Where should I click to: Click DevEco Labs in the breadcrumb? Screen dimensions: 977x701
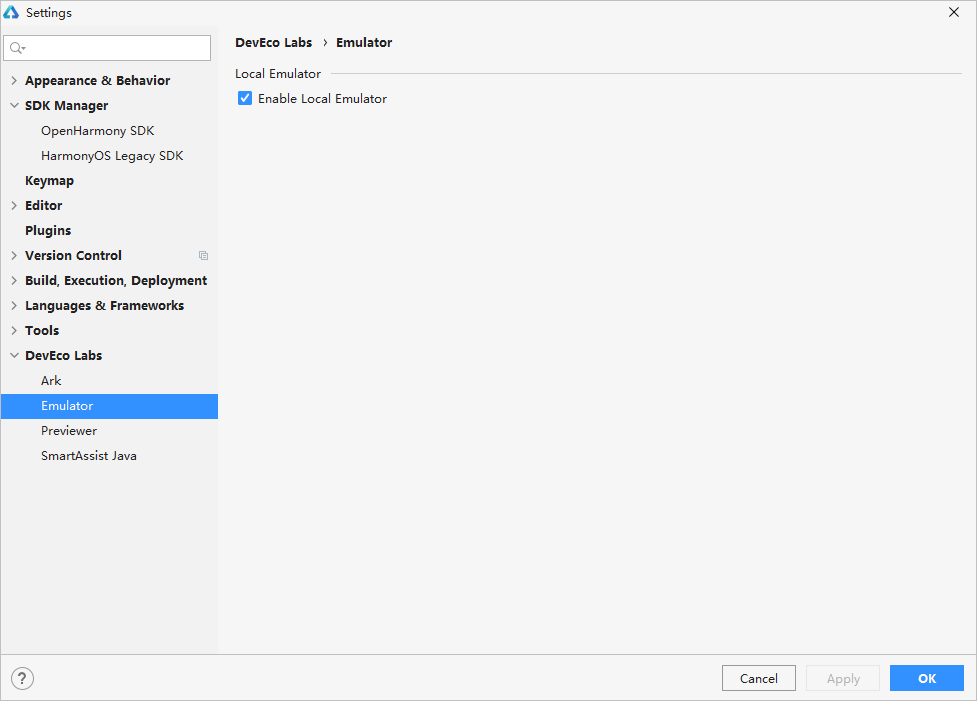click(274, 42)
